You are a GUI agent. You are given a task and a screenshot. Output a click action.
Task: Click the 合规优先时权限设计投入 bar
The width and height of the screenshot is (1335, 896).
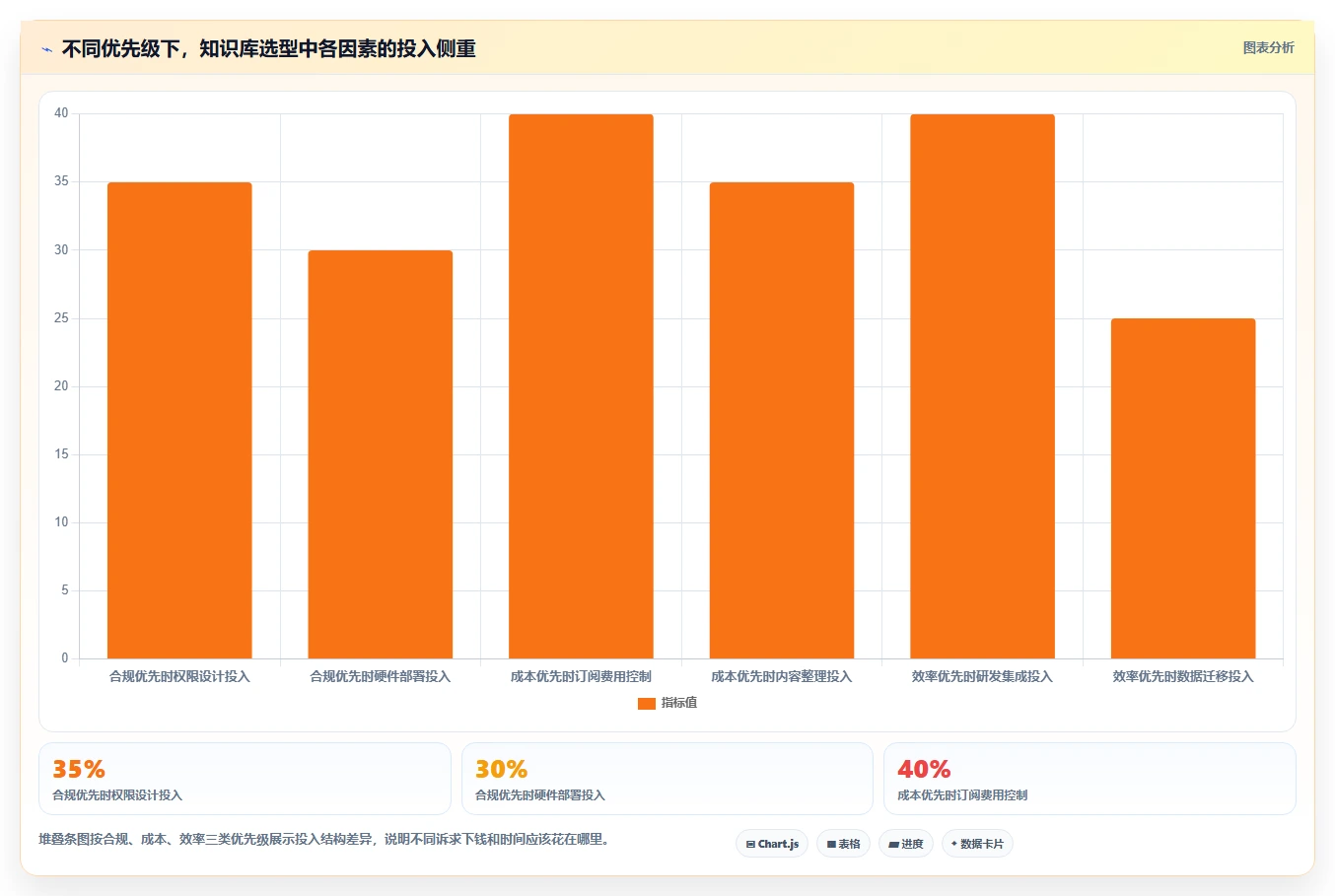pyautogui.click(x=179, y=420)
